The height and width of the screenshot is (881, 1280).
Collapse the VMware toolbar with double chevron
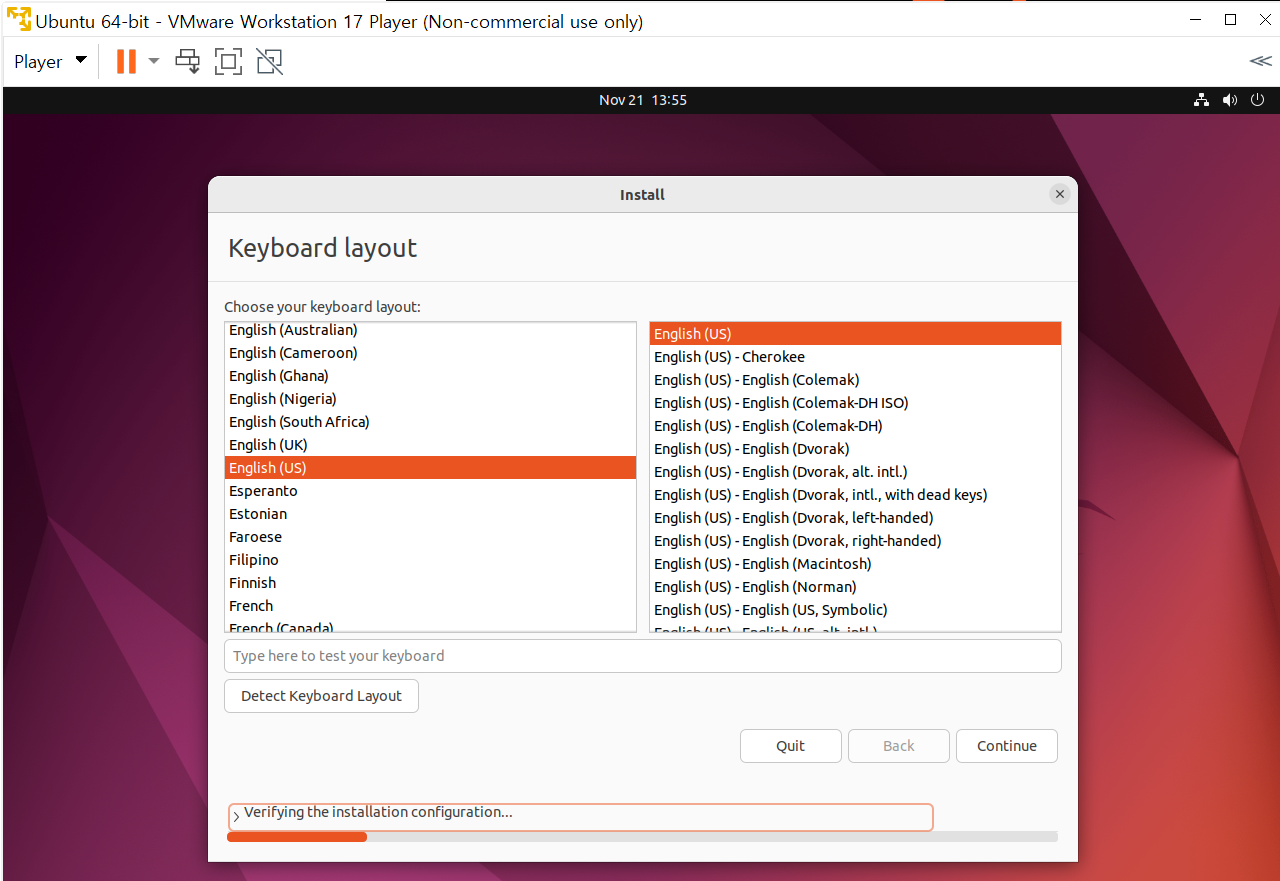pos(1260,61)
